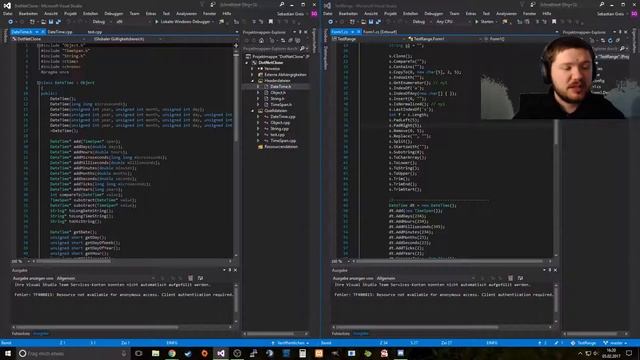Image resolution: width=640 pixels, height=360 pixels.
Task: Click Sebastian Greis avatar in DotNetClone window
Action: pos(314,14)
